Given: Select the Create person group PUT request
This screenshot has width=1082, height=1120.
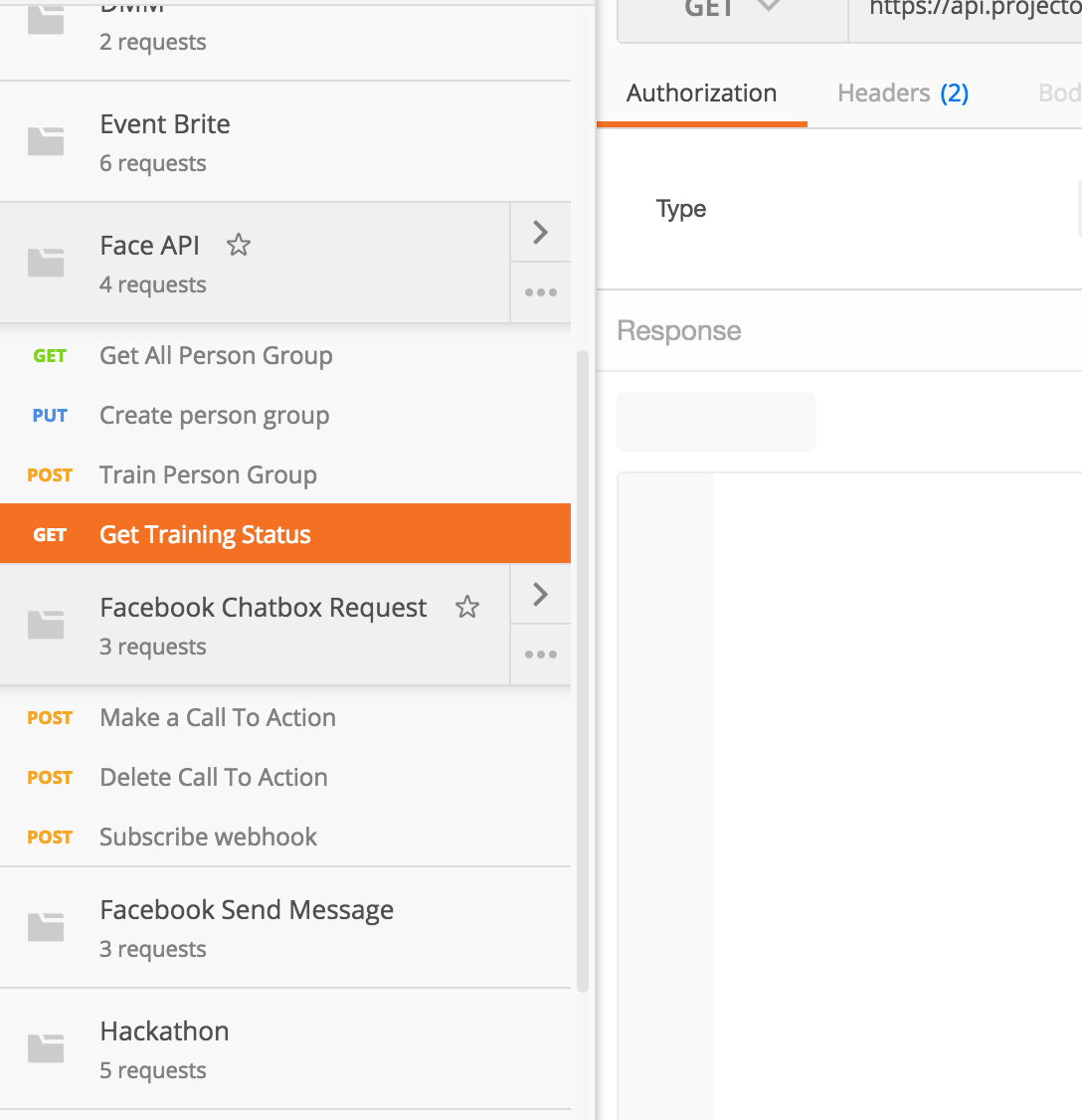Looking at the screenshot, I should (x=214, y=416).
